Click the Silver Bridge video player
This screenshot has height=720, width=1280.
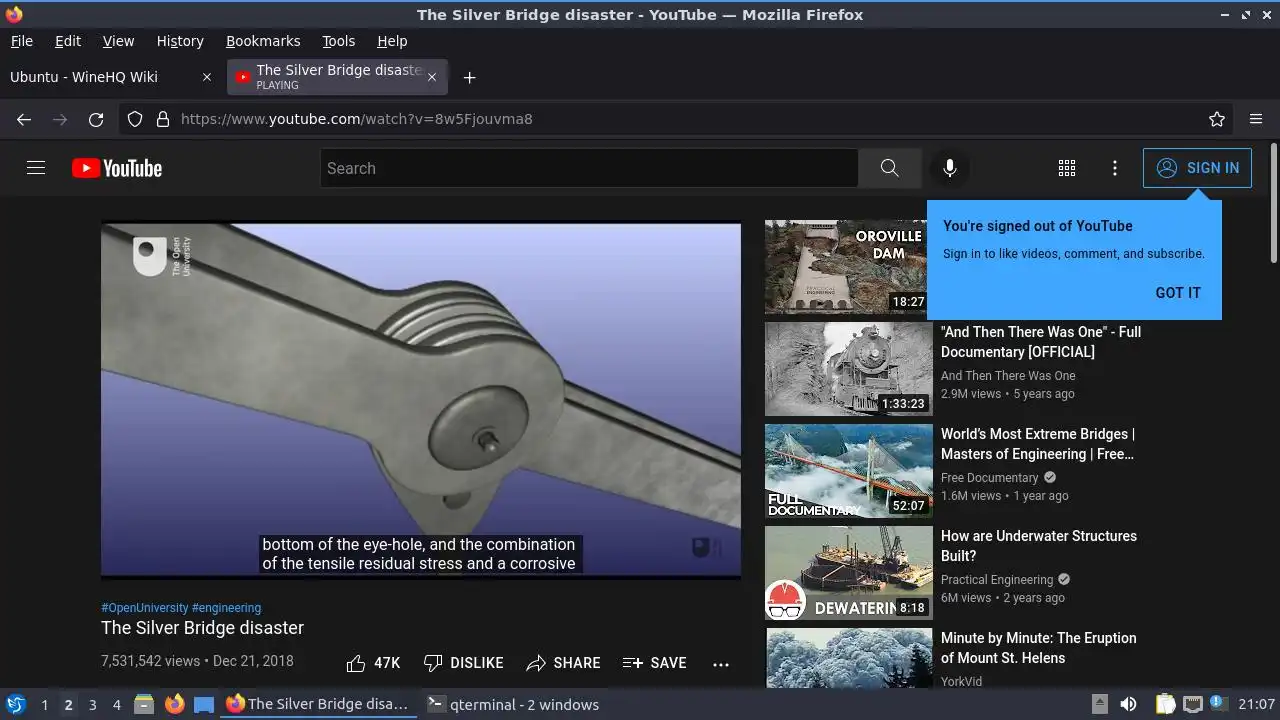coord(421,400)
